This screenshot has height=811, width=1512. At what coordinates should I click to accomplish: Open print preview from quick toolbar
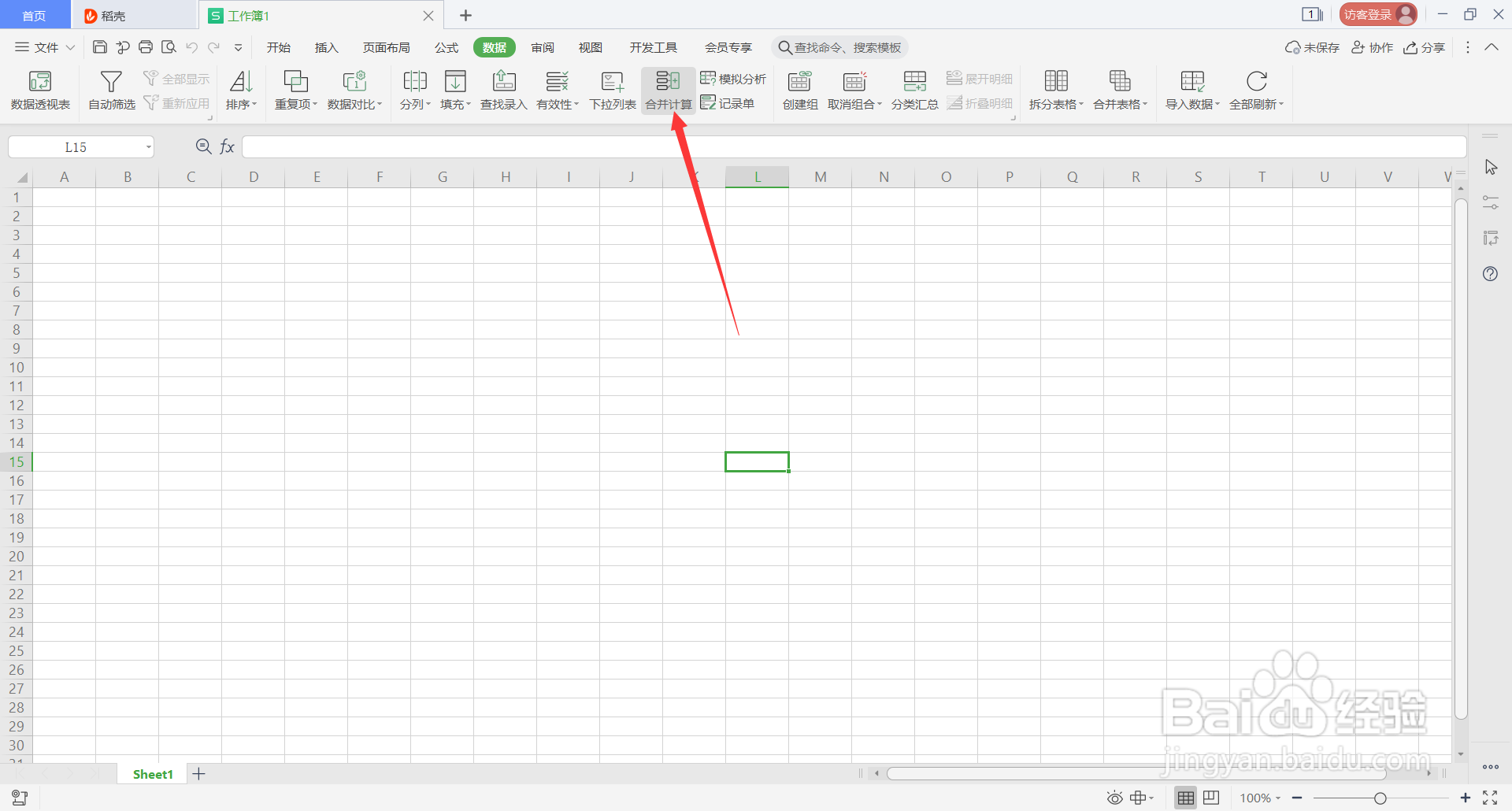click(x=169, y=47)
